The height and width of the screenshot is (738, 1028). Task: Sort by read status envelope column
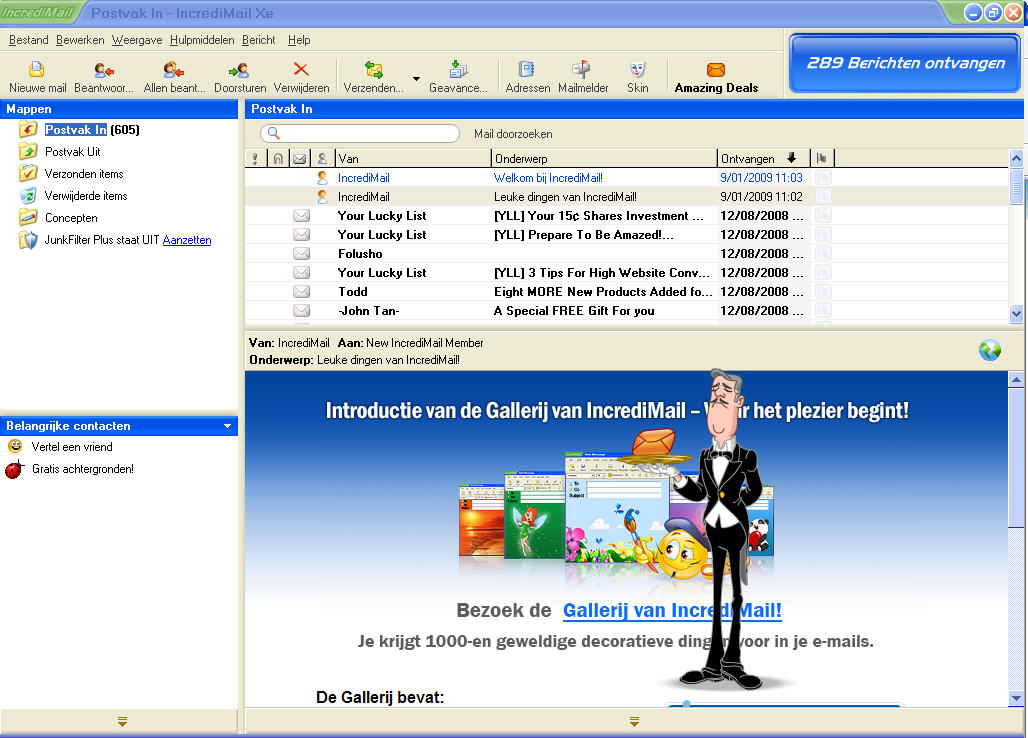click(300, 158)
